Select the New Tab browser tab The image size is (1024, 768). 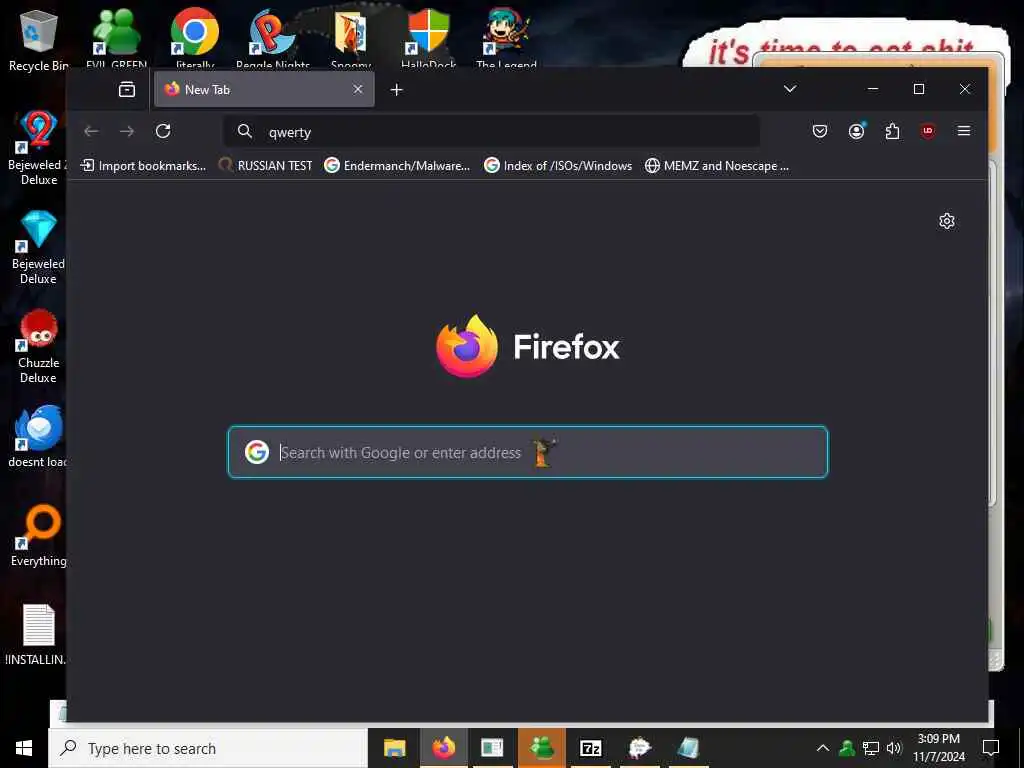(x=264, y=89)
